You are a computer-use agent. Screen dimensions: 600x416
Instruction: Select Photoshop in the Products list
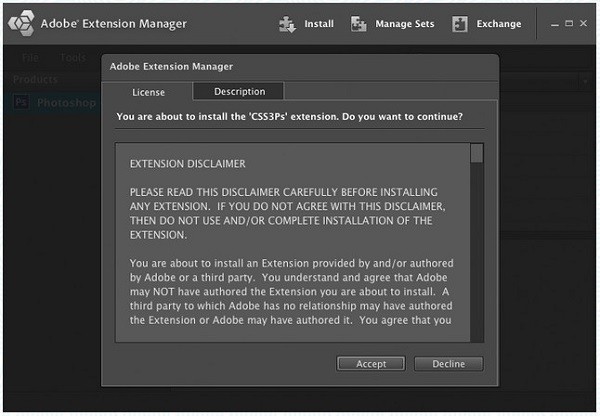[54, 103]
